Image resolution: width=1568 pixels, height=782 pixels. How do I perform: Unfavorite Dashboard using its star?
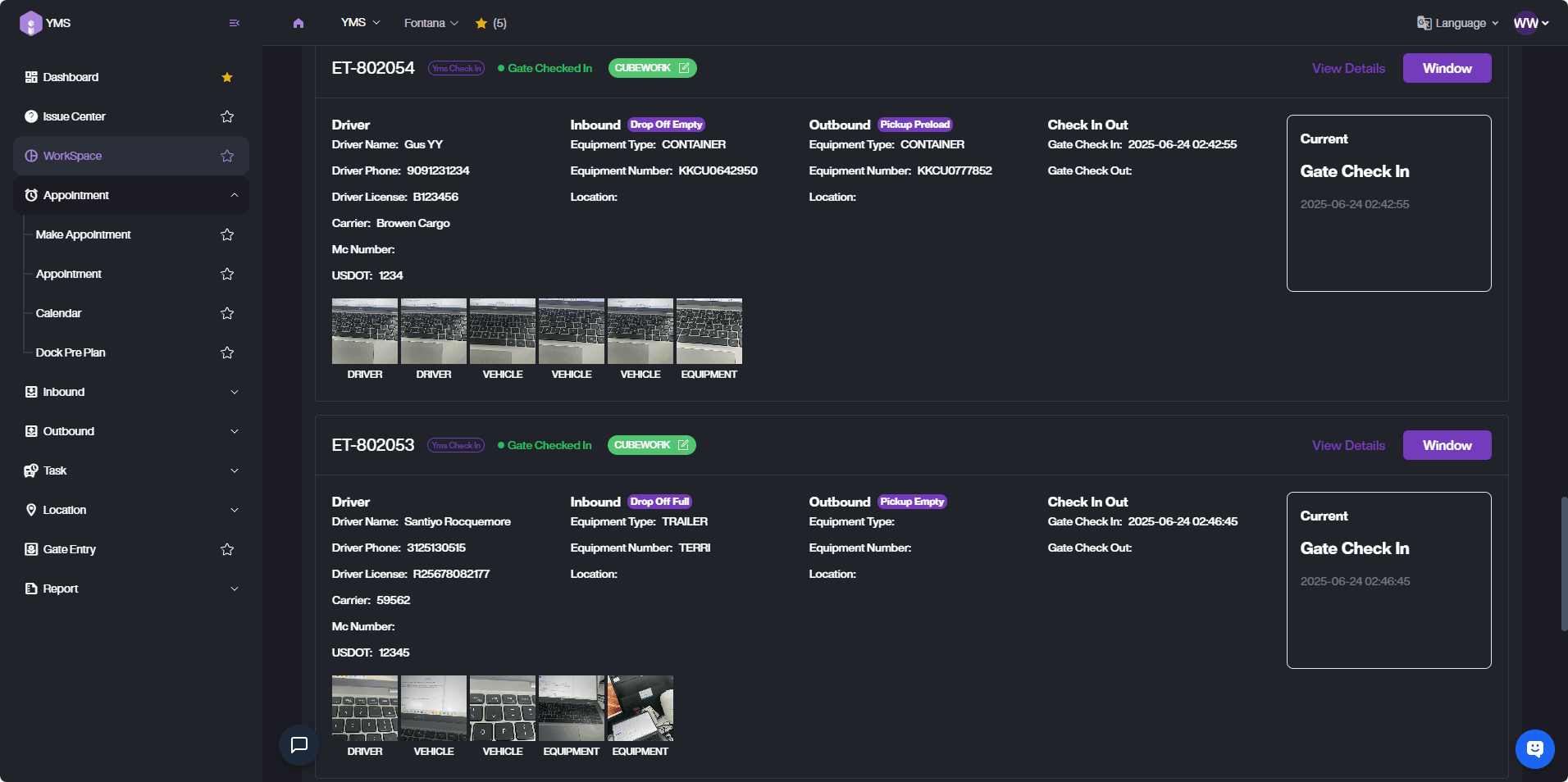click(227, 77)
